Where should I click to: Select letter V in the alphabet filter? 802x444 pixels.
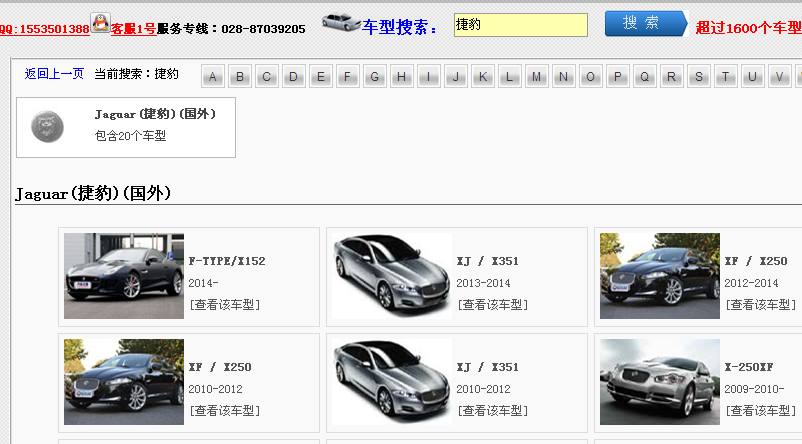(x=779, y=76)
